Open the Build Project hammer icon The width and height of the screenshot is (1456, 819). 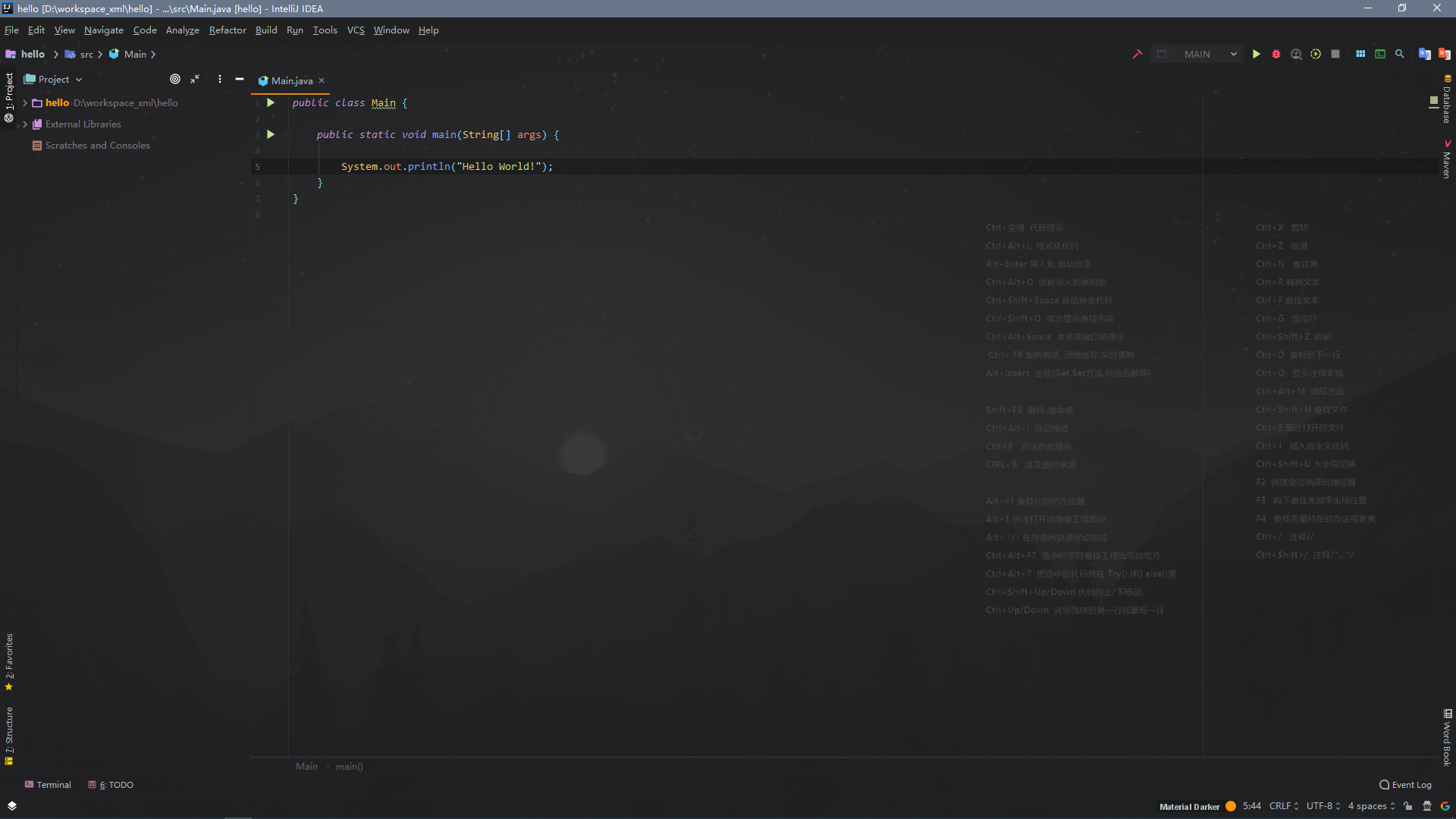pos(1137,54)
